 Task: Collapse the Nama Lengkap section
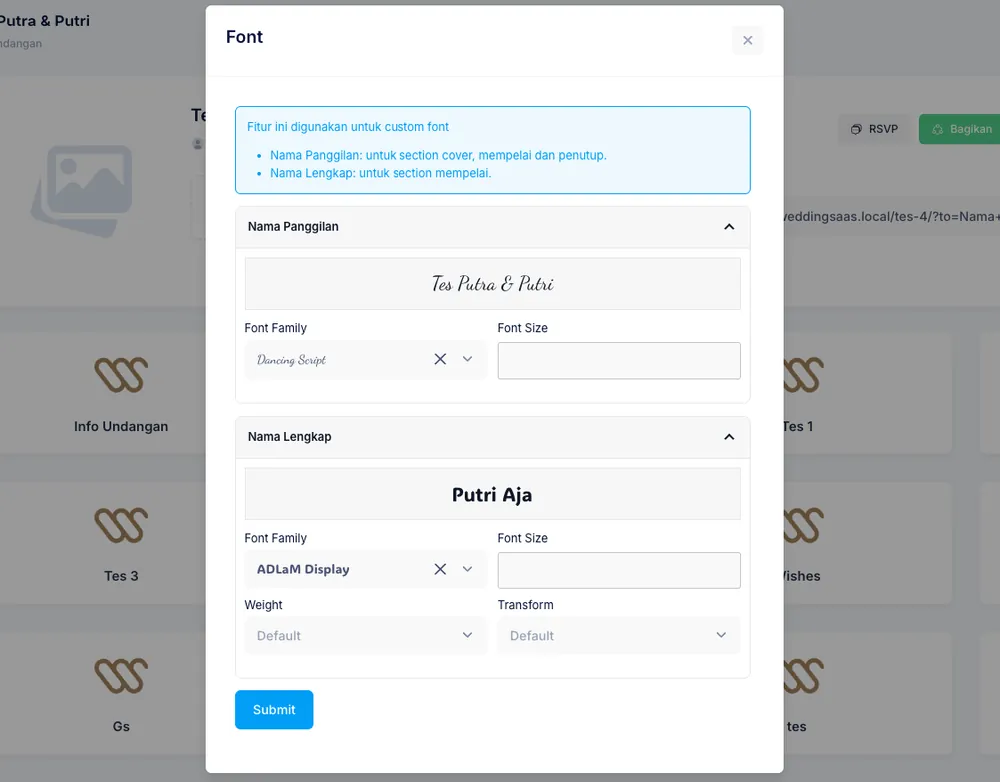pyautogui.click(x=729, y=437)
